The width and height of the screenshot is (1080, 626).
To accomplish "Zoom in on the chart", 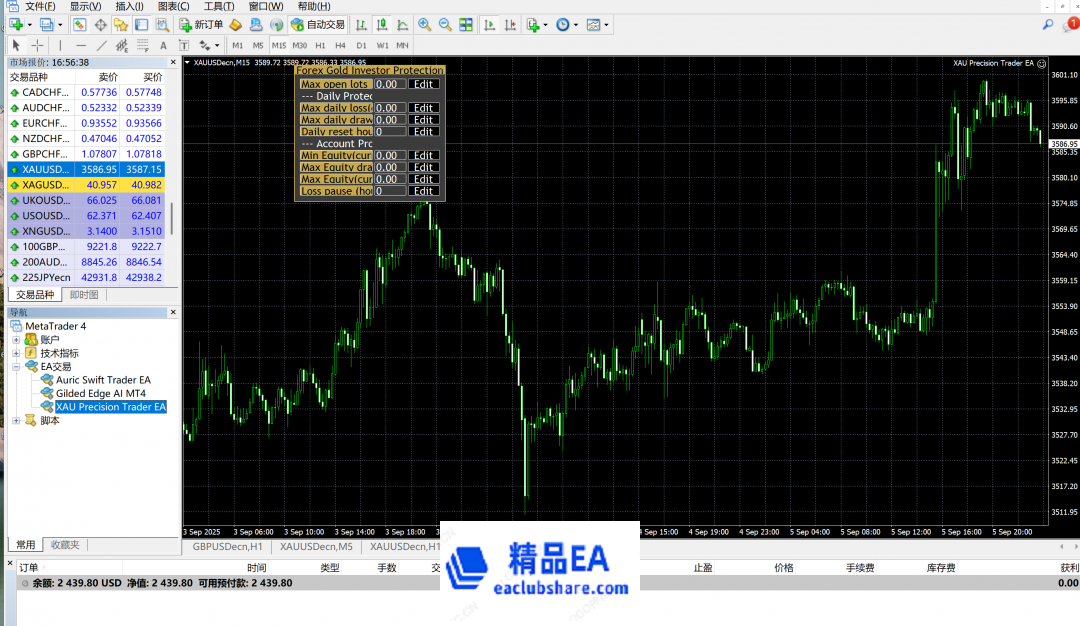I will tap(424, 25).
